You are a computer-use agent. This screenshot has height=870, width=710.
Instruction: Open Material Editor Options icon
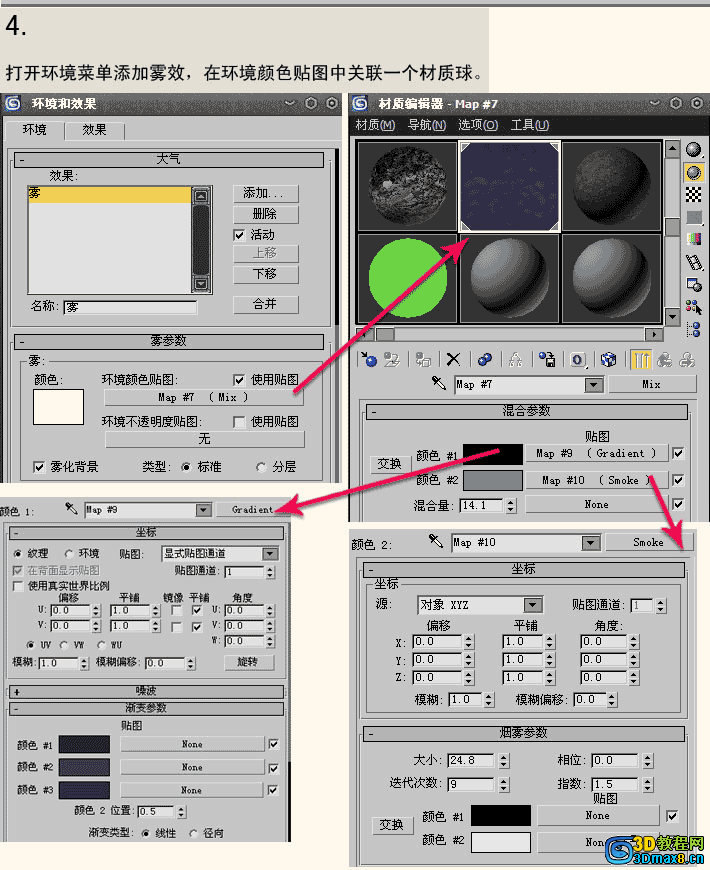(693, 284)
